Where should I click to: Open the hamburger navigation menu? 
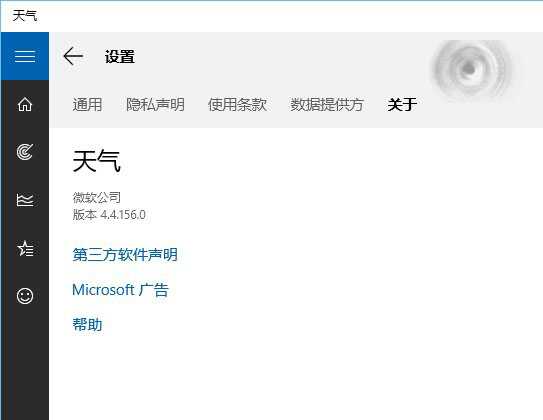pyautogui.click(x=25, y=56)
